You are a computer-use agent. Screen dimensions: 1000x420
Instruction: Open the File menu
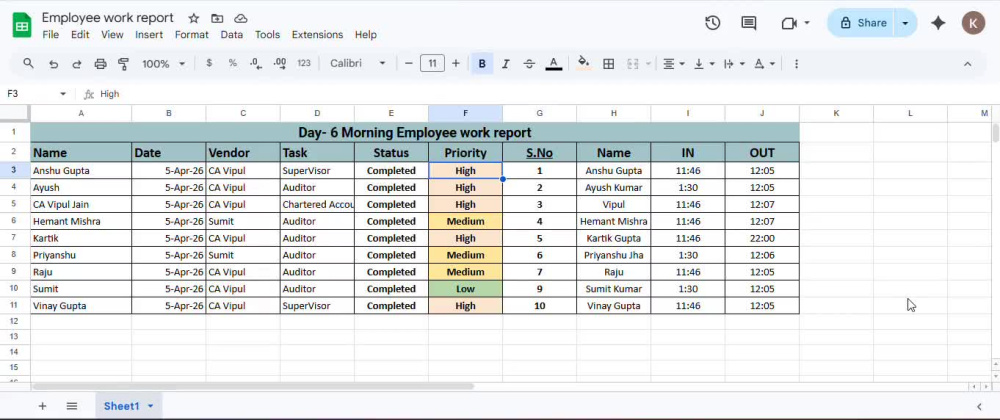(x=50, y=34)
